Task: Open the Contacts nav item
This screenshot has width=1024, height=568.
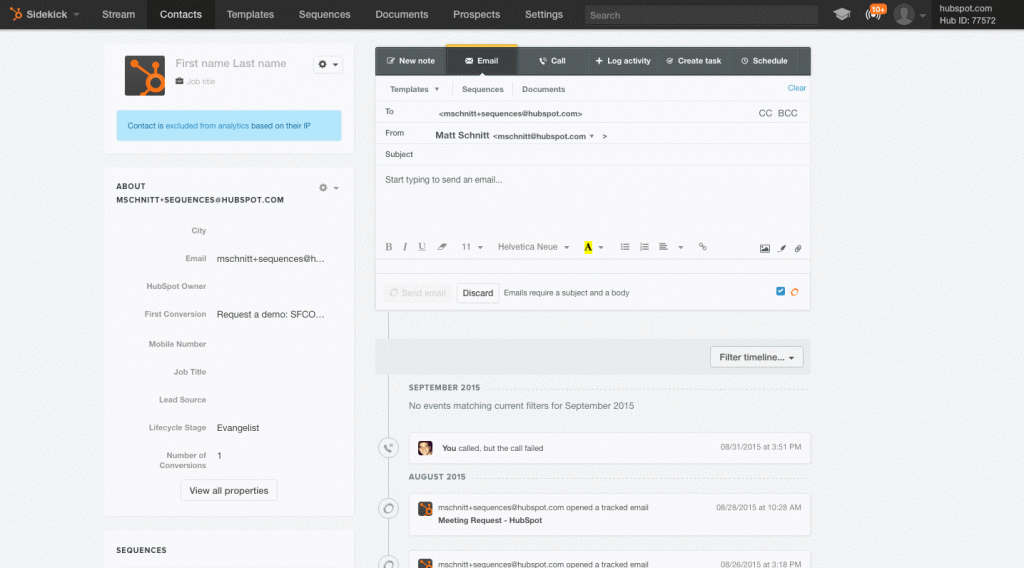Action: [181, 14]
